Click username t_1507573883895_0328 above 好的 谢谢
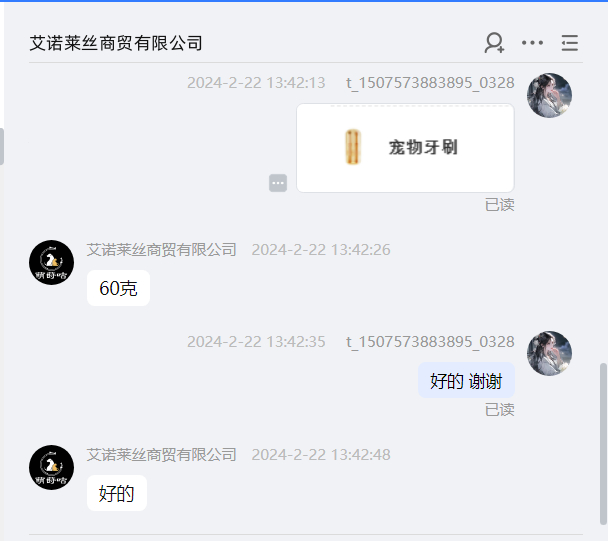 [430, 342]
